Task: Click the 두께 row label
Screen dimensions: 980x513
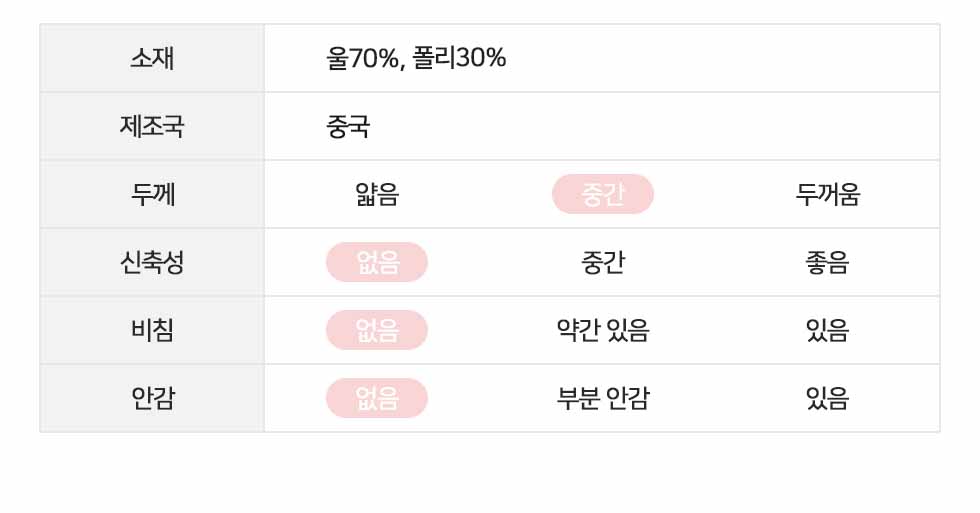Action: point(152,194)
